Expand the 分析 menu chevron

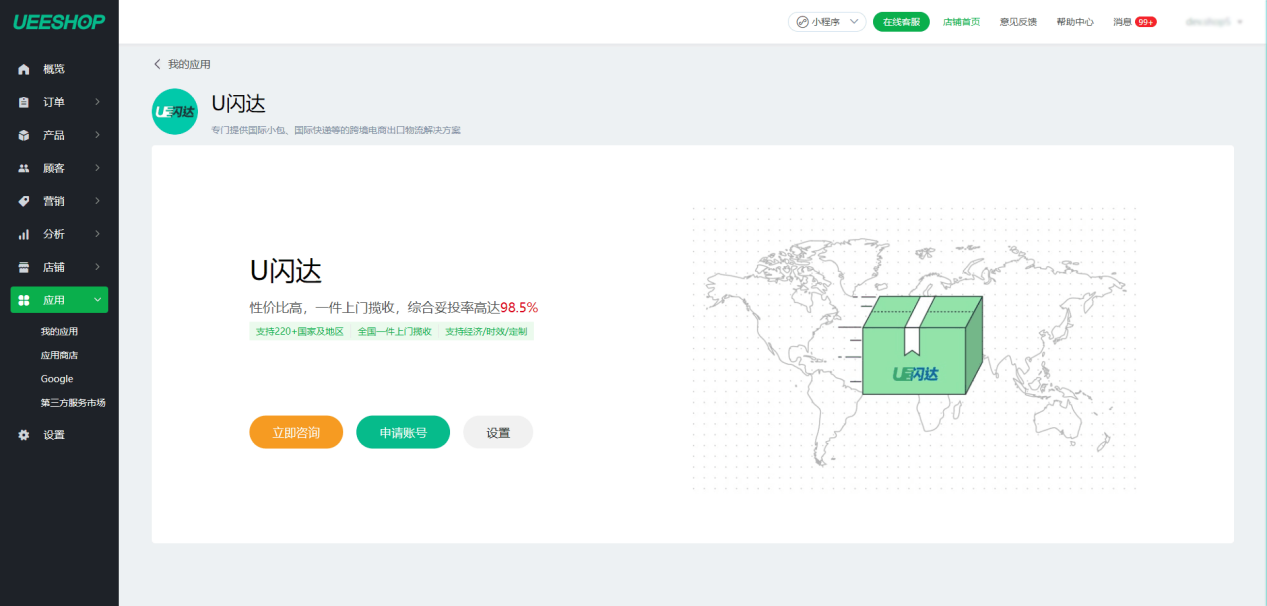(x=97, y=234)
